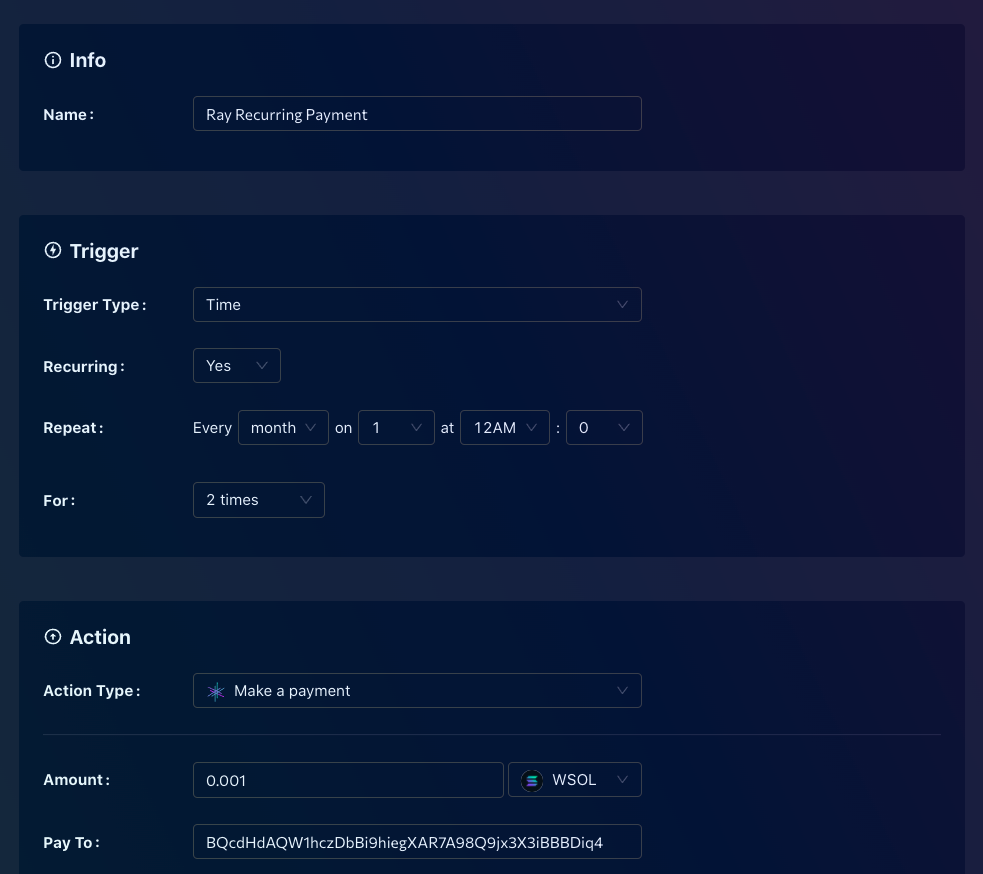The width and height of the screenshot is (983, 874).
Task: Open the hour dropdown showing 12AM
Action: coord(505,427)
